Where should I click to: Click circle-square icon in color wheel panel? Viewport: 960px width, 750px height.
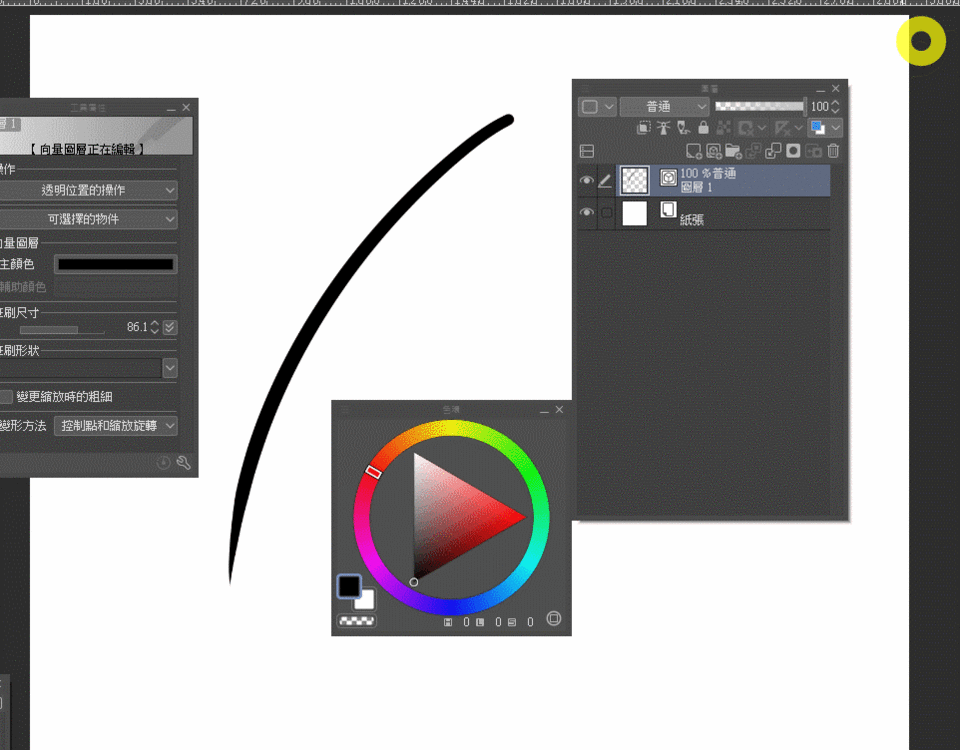[553, 618]
